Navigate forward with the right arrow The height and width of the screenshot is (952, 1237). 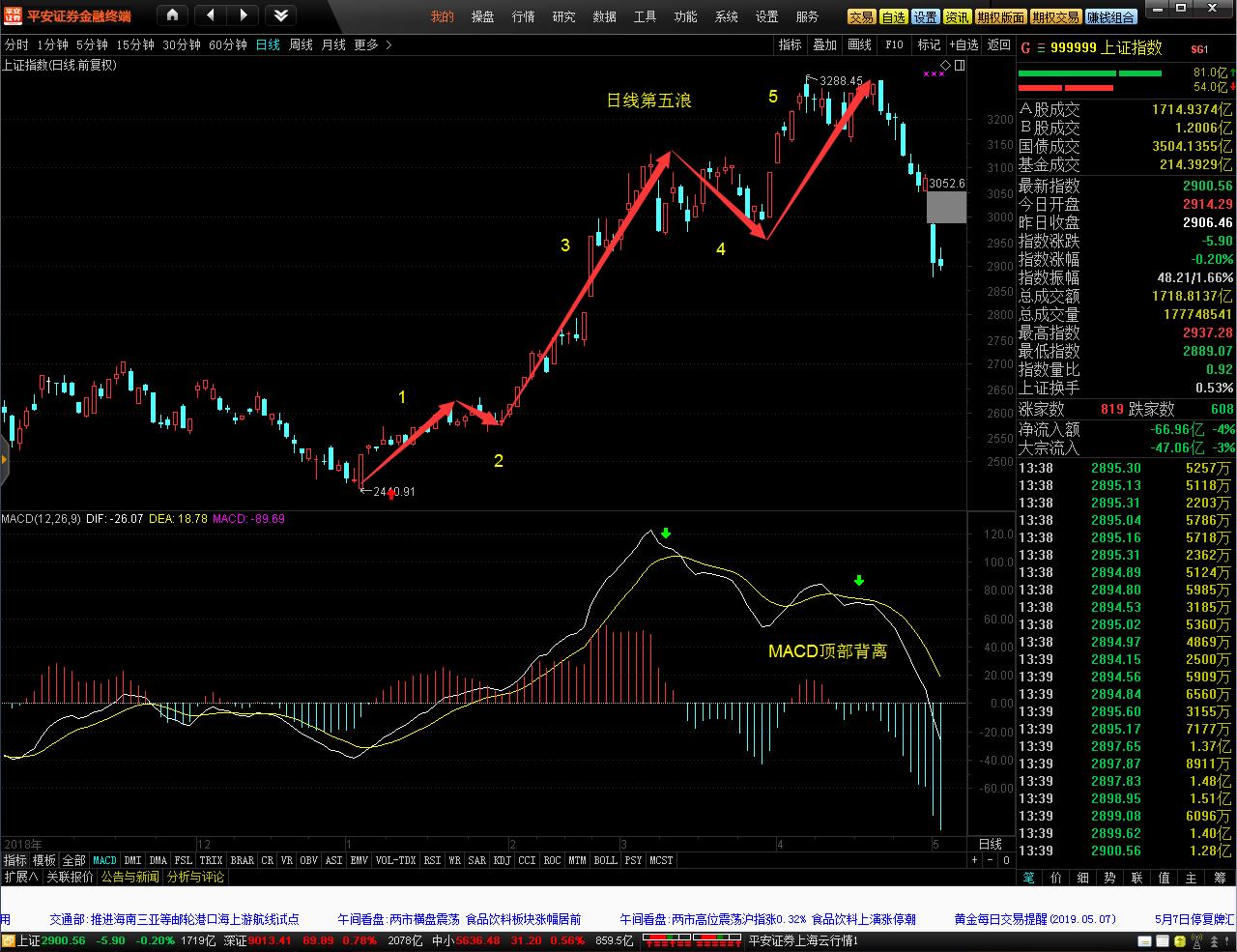click(243, 15)
